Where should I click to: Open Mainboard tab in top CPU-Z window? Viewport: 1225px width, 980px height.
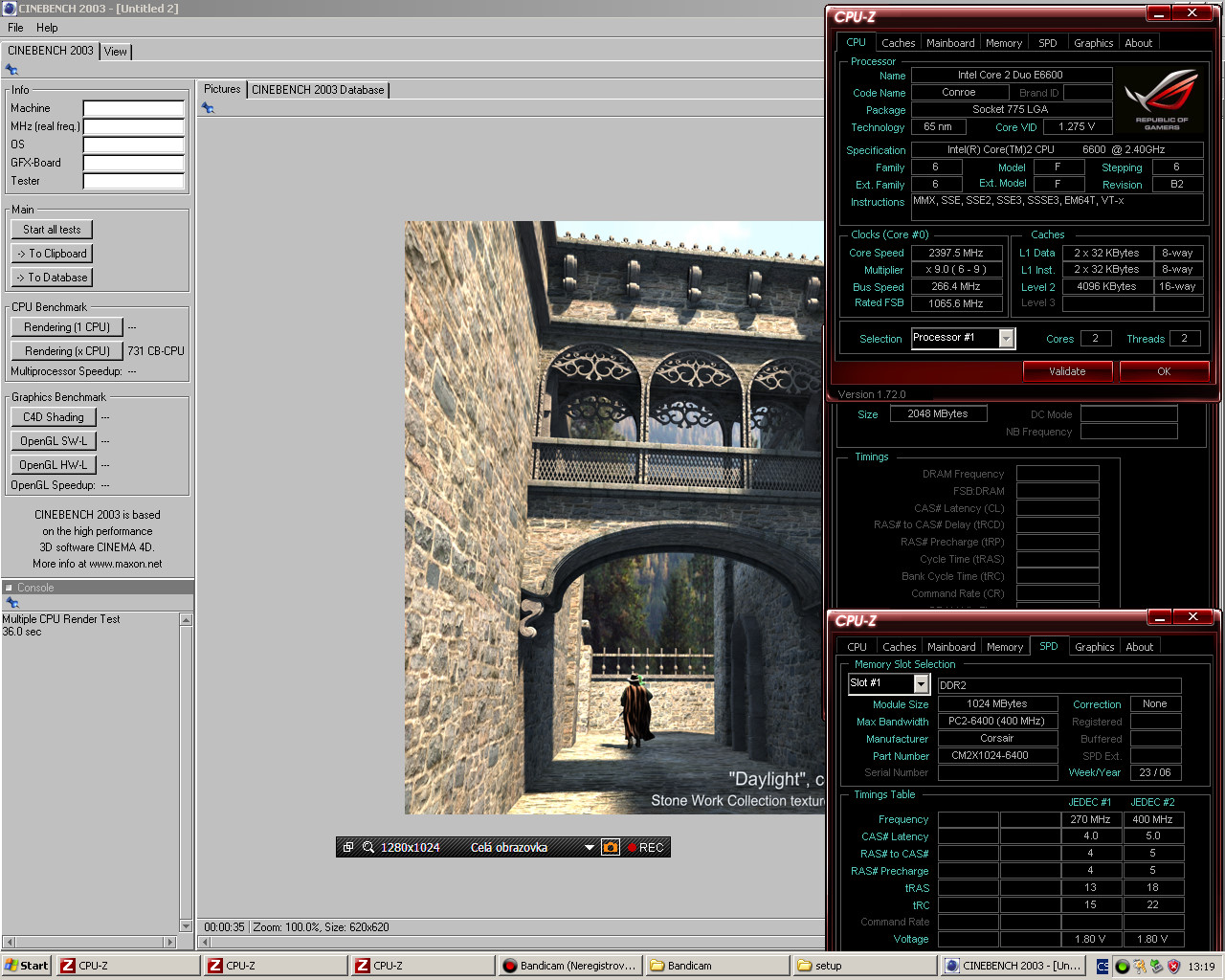pyautogui.click(x=950, y=43)
